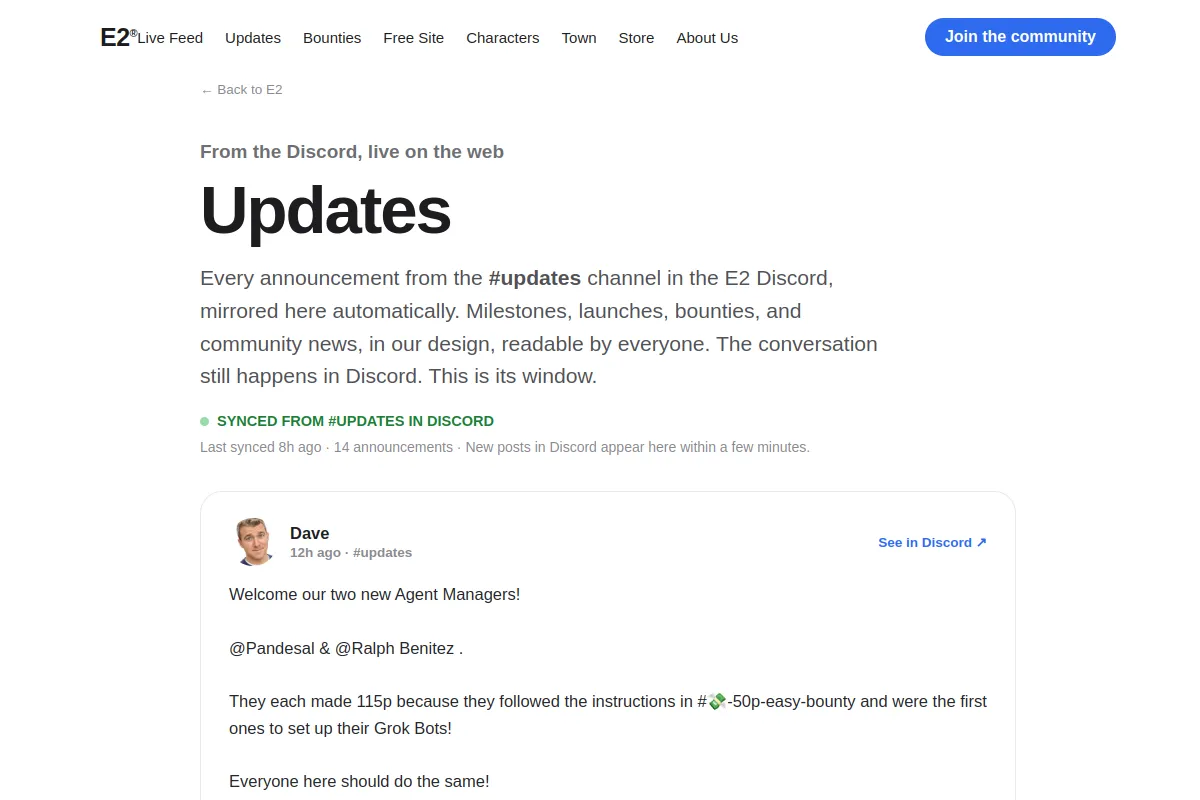Click the SYNCED FROM #UPDATES IN DISCORD label

coord(355,422)
